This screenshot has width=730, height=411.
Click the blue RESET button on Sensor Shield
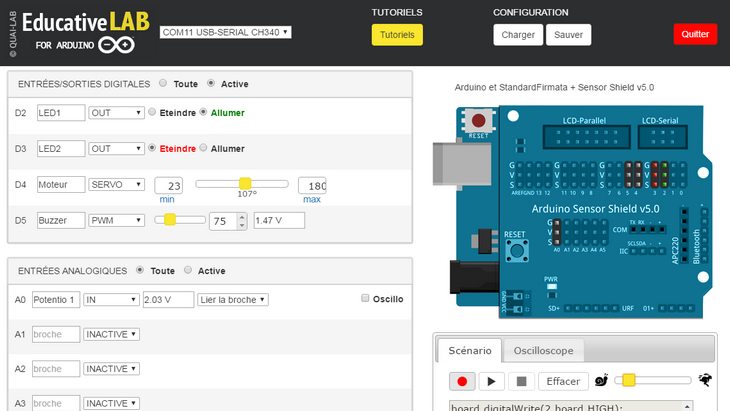[517, 251]
